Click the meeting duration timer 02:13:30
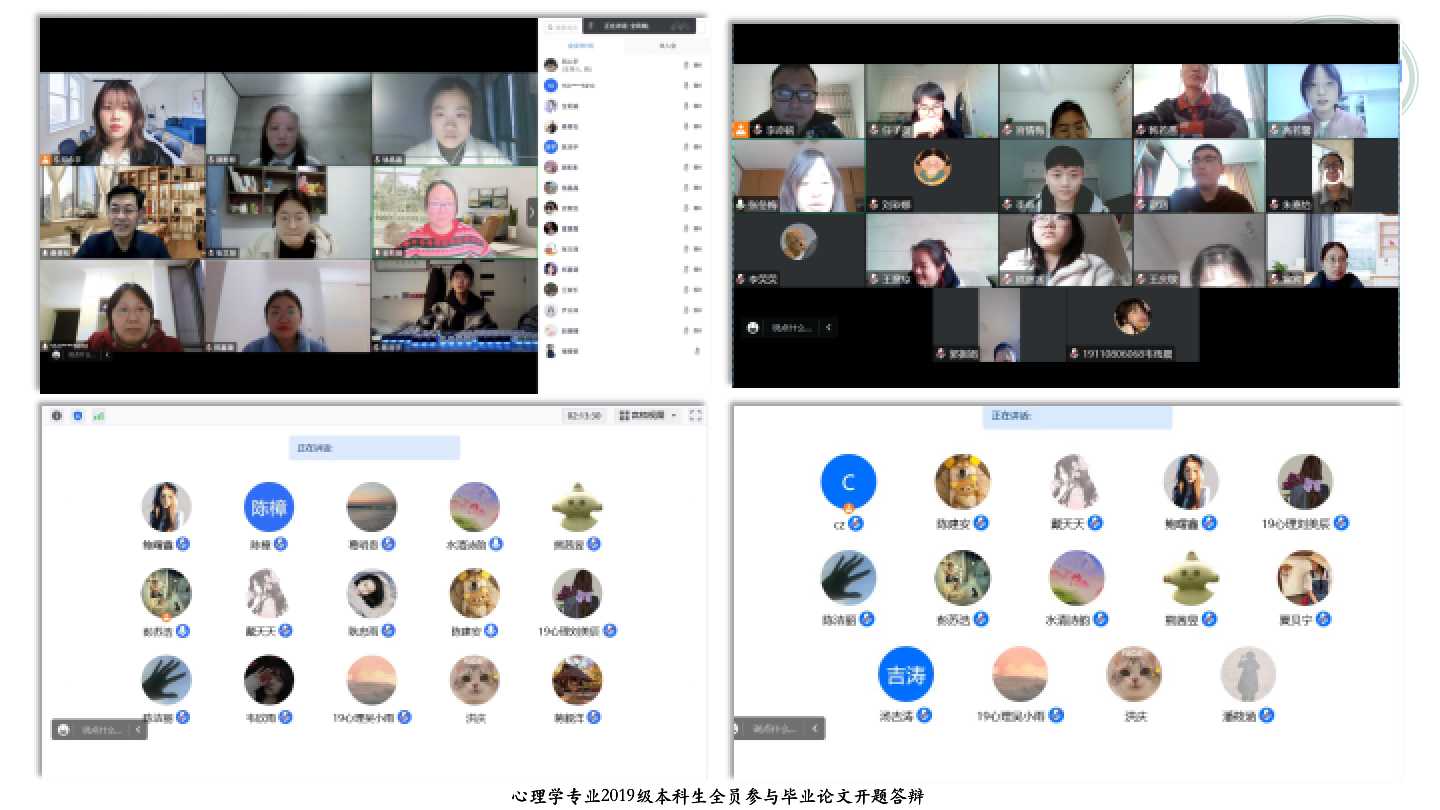This screenshot has height=810, width=1440. tap(584, 416)
